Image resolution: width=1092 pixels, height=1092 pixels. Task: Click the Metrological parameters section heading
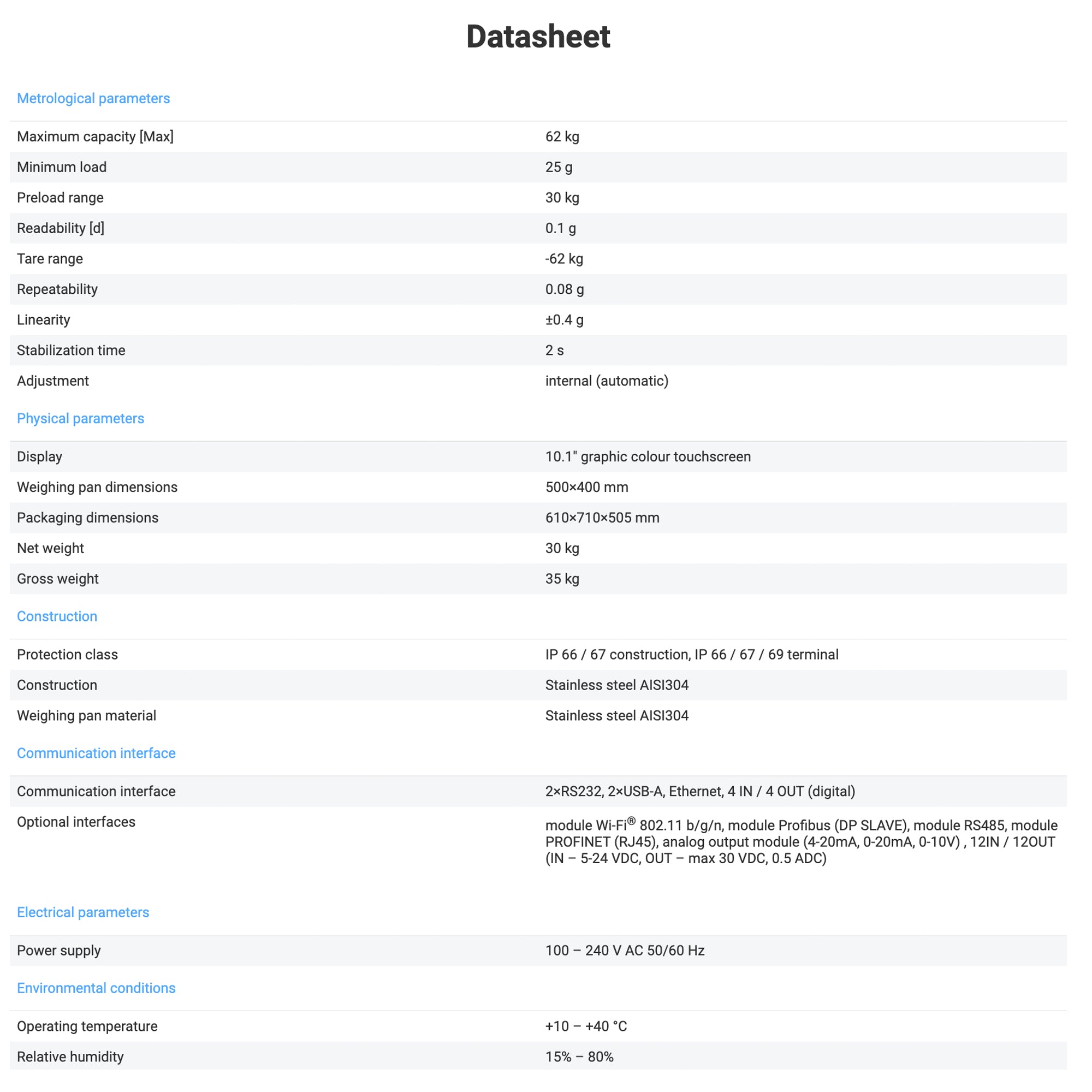(x=93, y=98)
